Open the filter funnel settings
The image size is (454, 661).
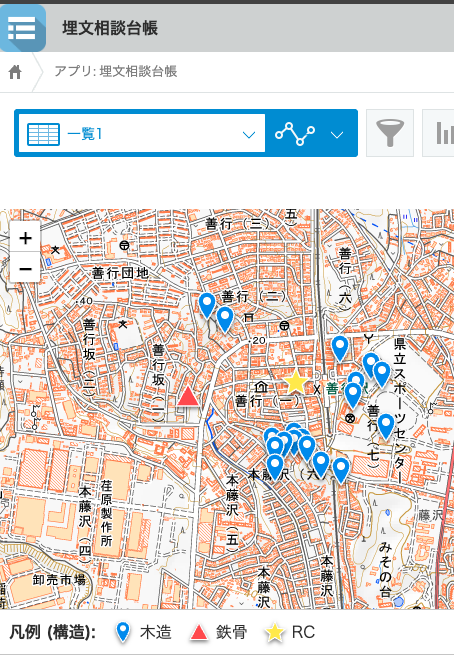tap(390, 133)
